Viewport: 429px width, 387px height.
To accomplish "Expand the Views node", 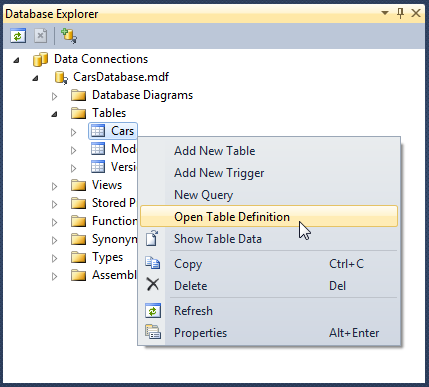I will tap(55, 187).
